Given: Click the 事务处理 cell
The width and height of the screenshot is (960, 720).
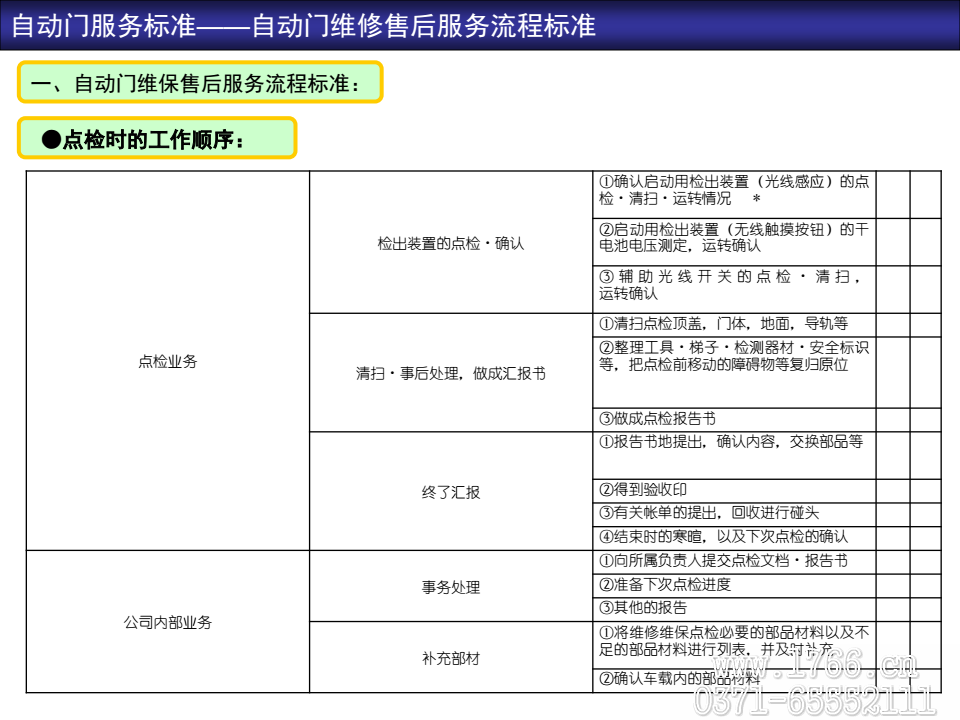Looking at the screenshot, I should (x=450, y=587).
